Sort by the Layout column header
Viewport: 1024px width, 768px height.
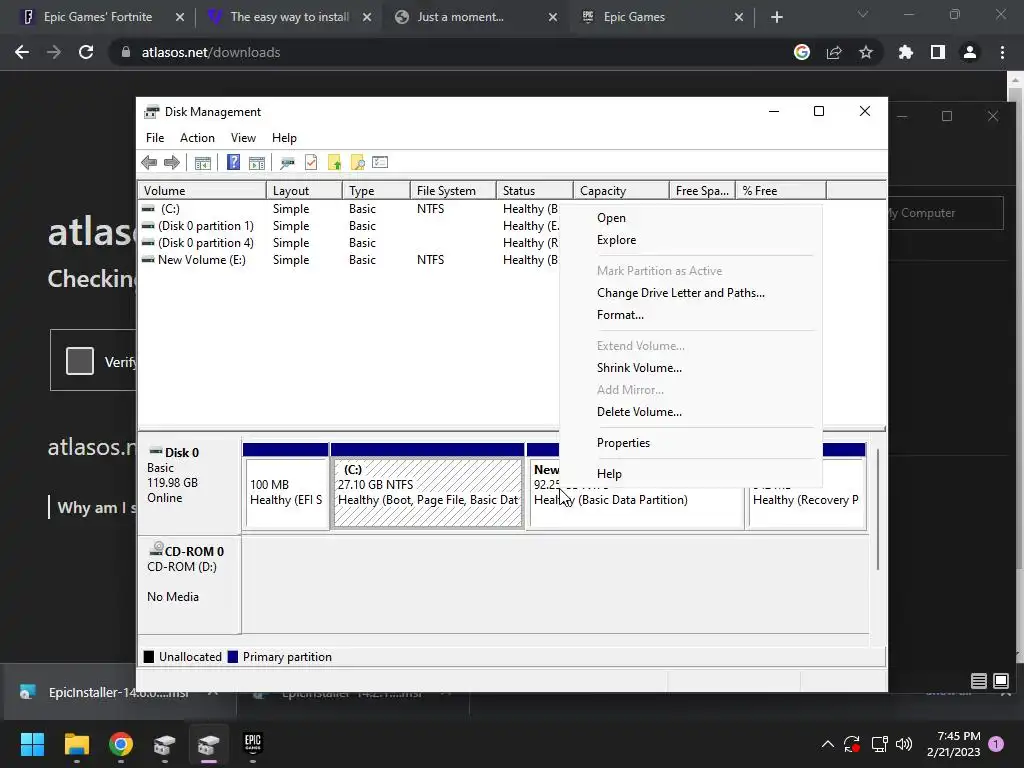click(x=304, y=191)
